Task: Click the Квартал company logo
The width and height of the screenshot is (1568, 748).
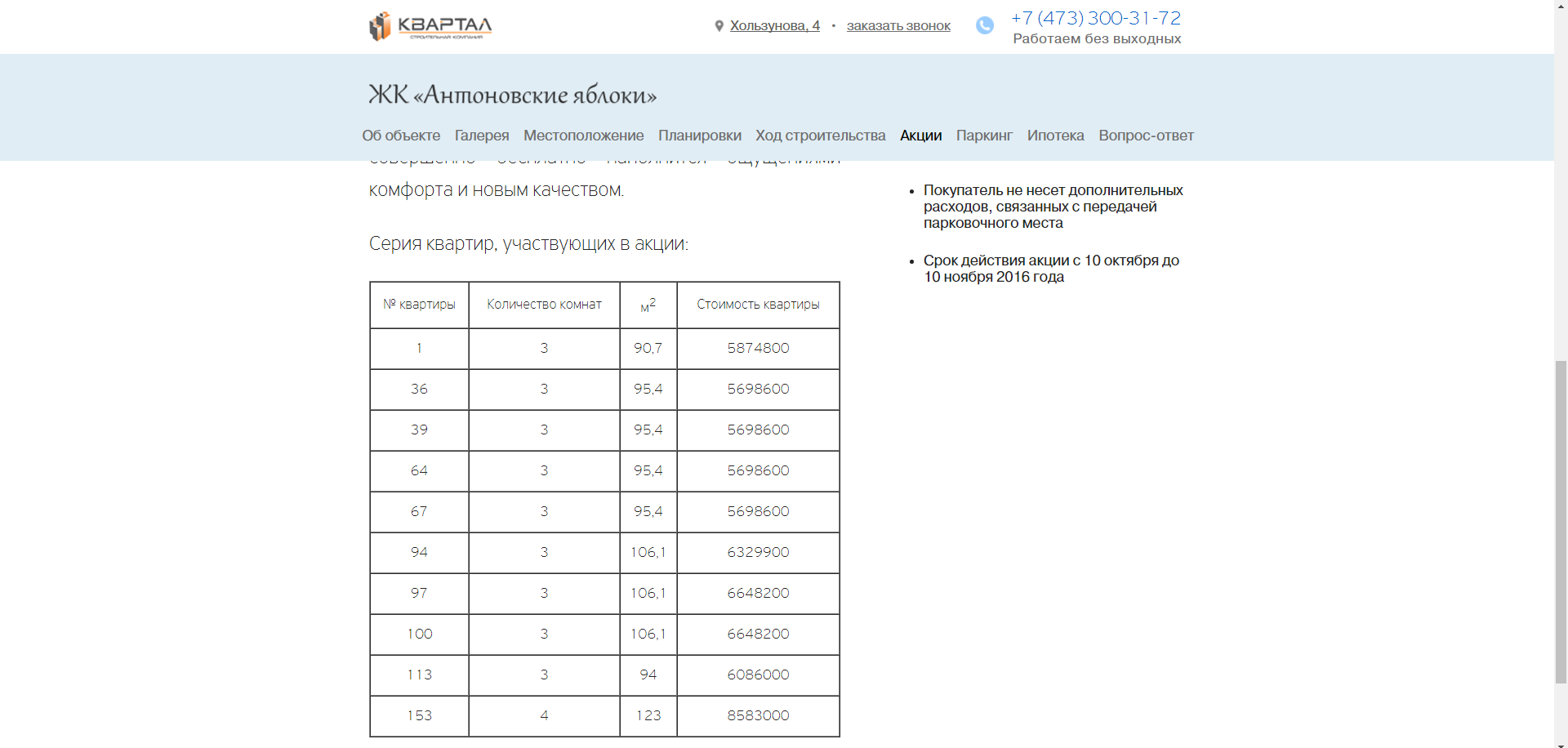Action: [430, 26]
